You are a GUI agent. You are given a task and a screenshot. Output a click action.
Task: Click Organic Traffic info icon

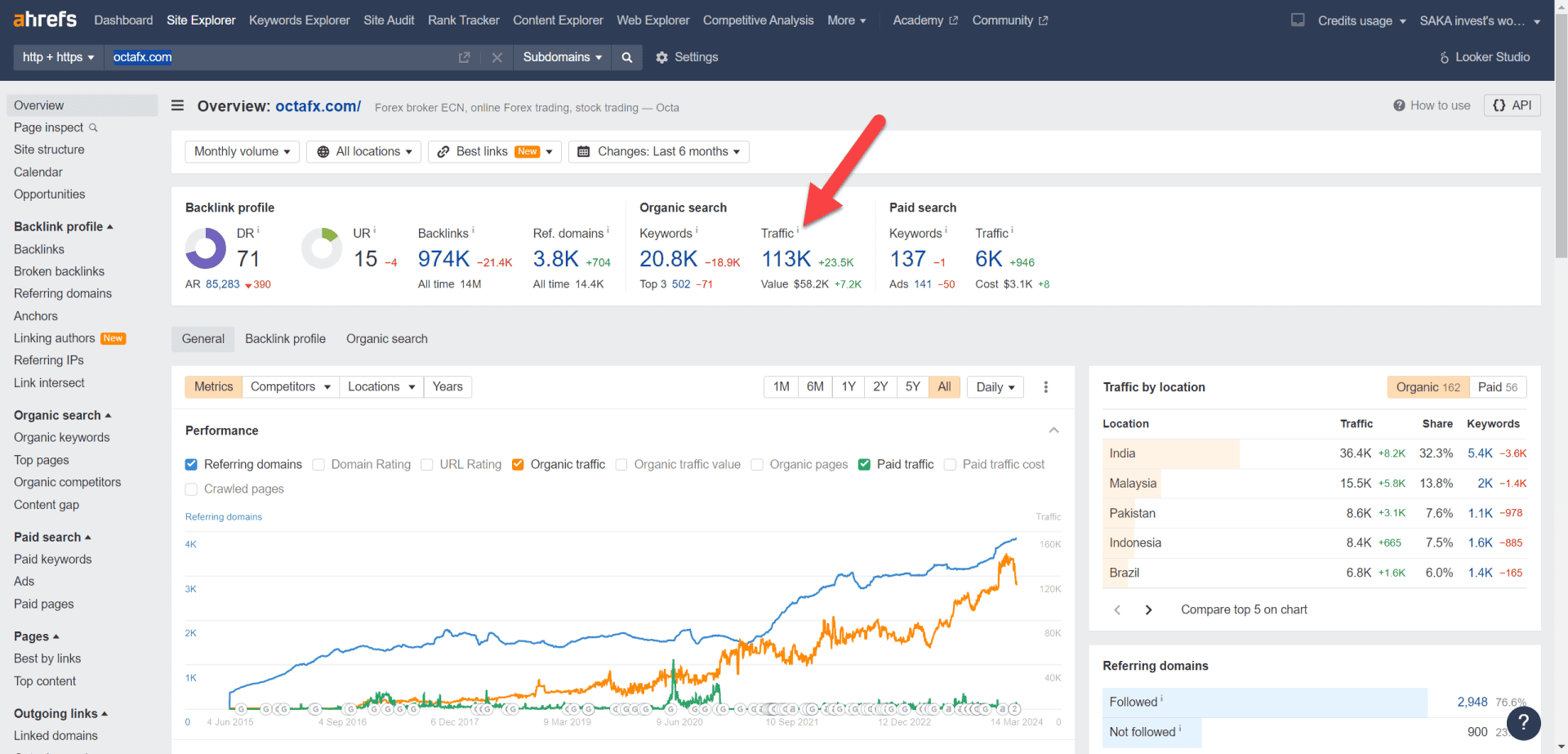797,230
